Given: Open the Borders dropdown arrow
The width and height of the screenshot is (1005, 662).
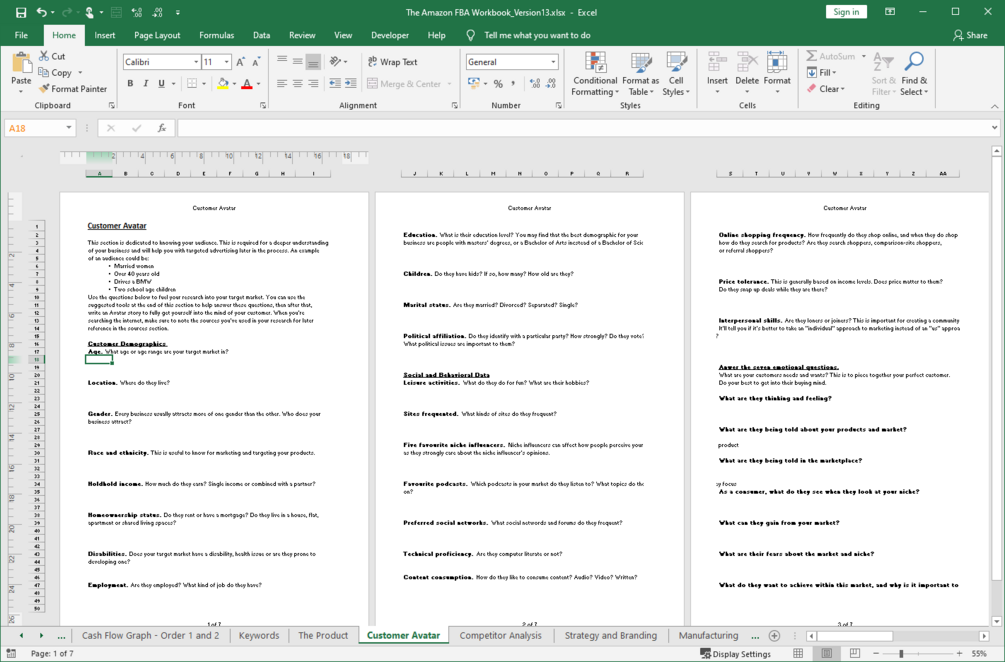Looking at the screenshot, I should (x=204, y=84).
